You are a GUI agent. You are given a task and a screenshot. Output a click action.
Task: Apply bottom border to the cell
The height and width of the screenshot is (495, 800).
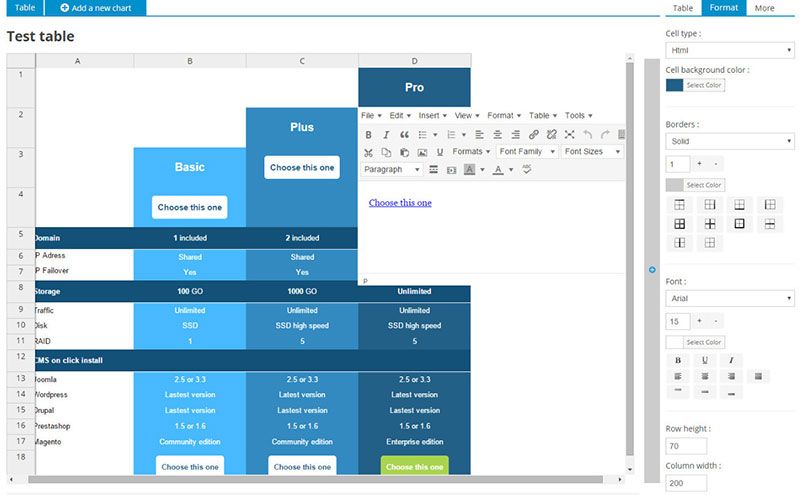click(x=740, y=205)
